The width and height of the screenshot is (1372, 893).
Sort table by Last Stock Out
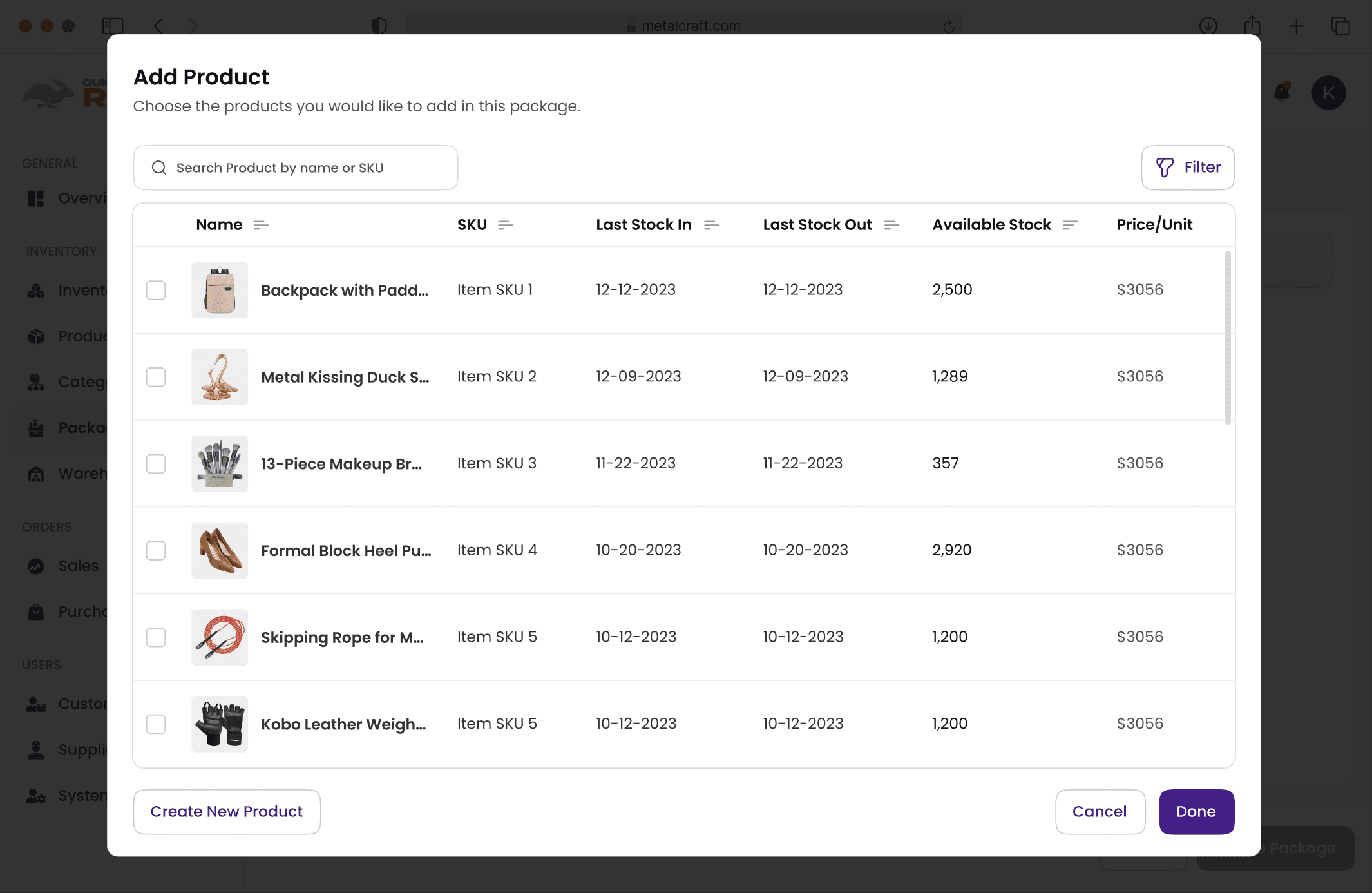pyautogui.click(x=891, y=225)
